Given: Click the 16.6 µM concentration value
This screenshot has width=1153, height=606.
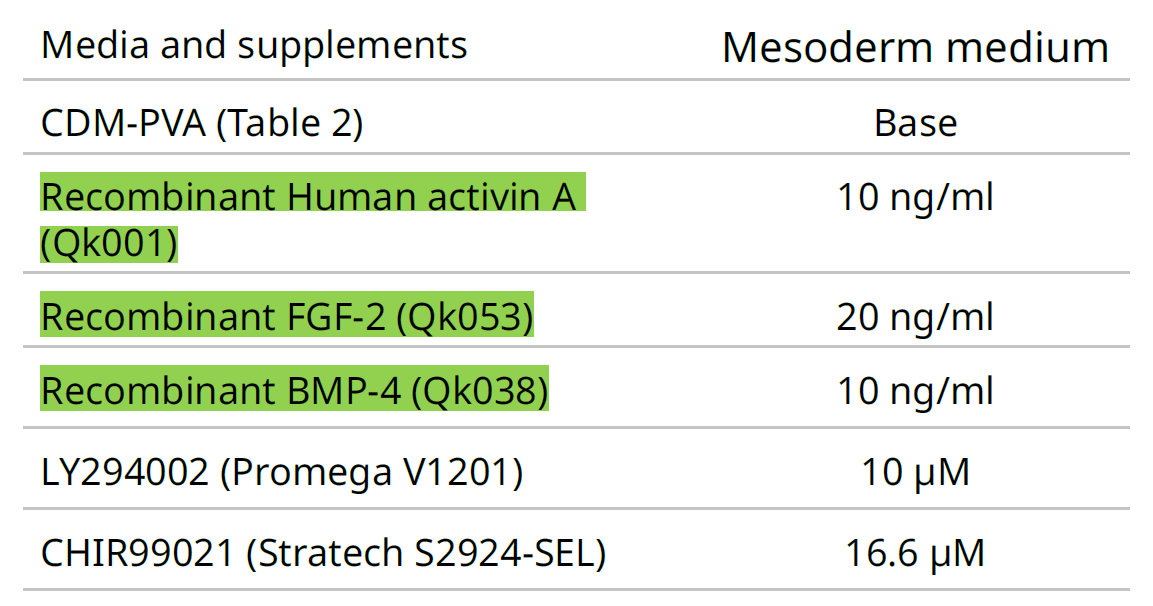Looking at the screenshot, I should pos(915,552).
